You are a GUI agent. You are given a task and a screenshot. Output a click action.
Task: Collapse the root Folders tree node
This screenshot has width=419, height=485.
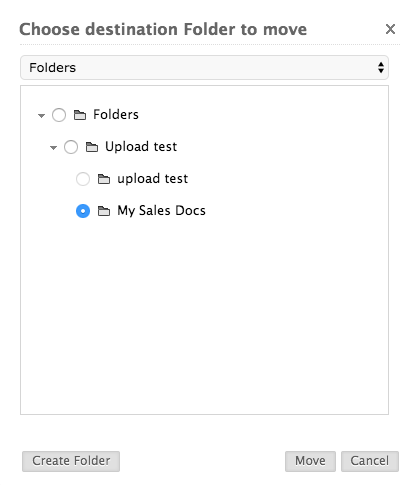point(41,116)
